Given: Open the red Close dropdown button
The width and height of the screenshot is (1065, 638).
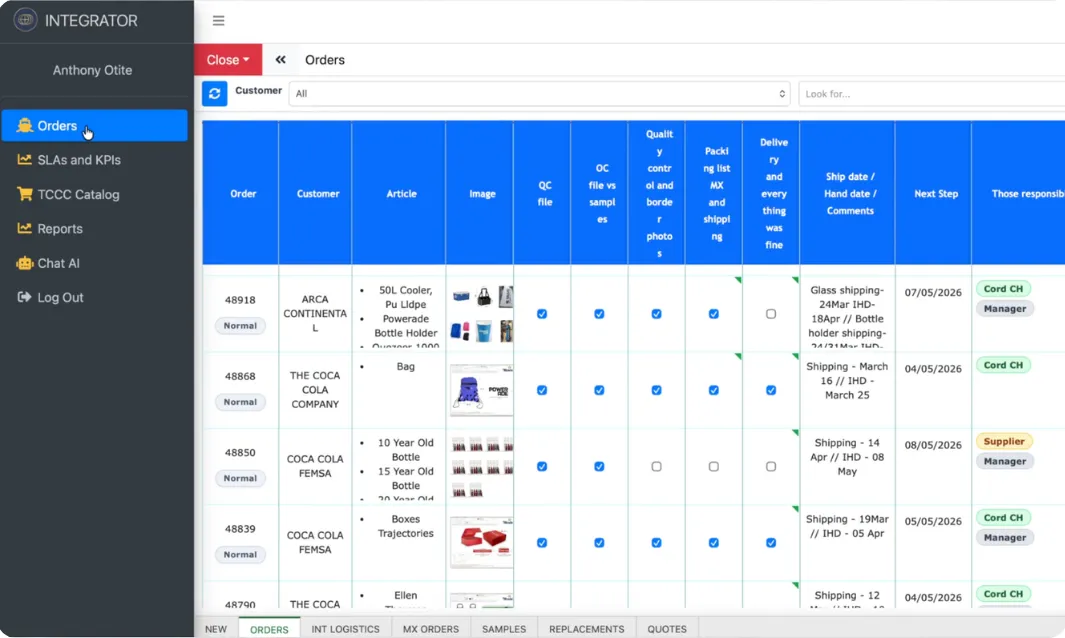Looking at the screenshot, I should [228, 60].
